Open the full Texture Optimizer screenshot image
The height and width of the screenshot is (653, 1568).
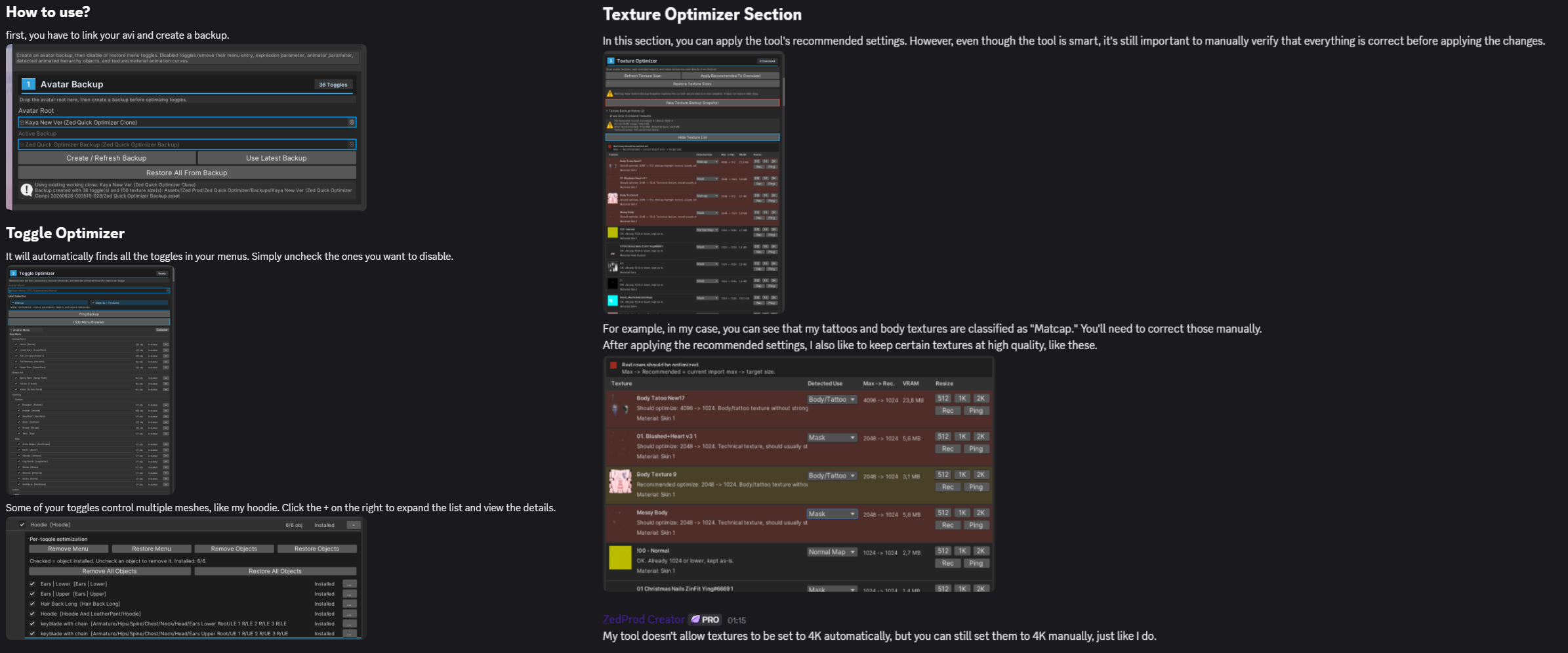pos(693,182)
